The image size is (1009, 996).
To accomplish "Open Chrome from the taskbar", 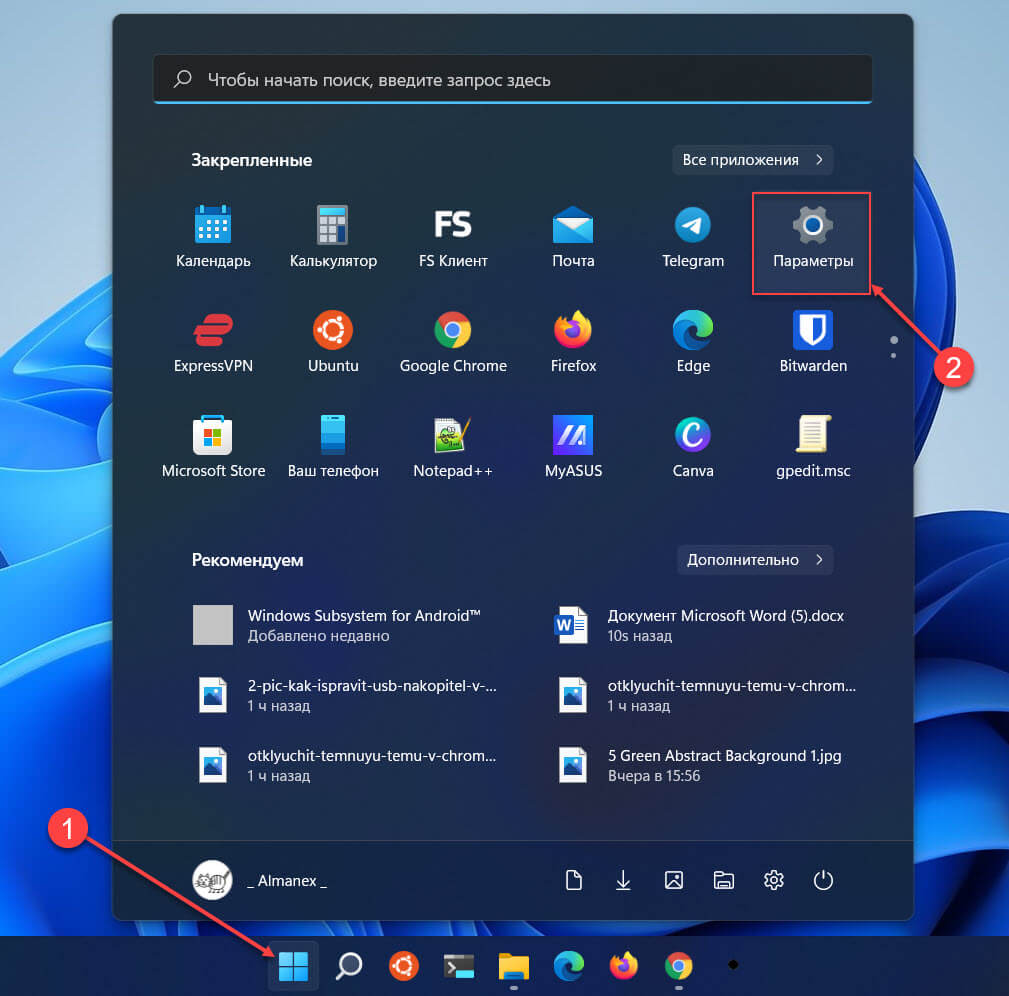I will pos(679,966).
